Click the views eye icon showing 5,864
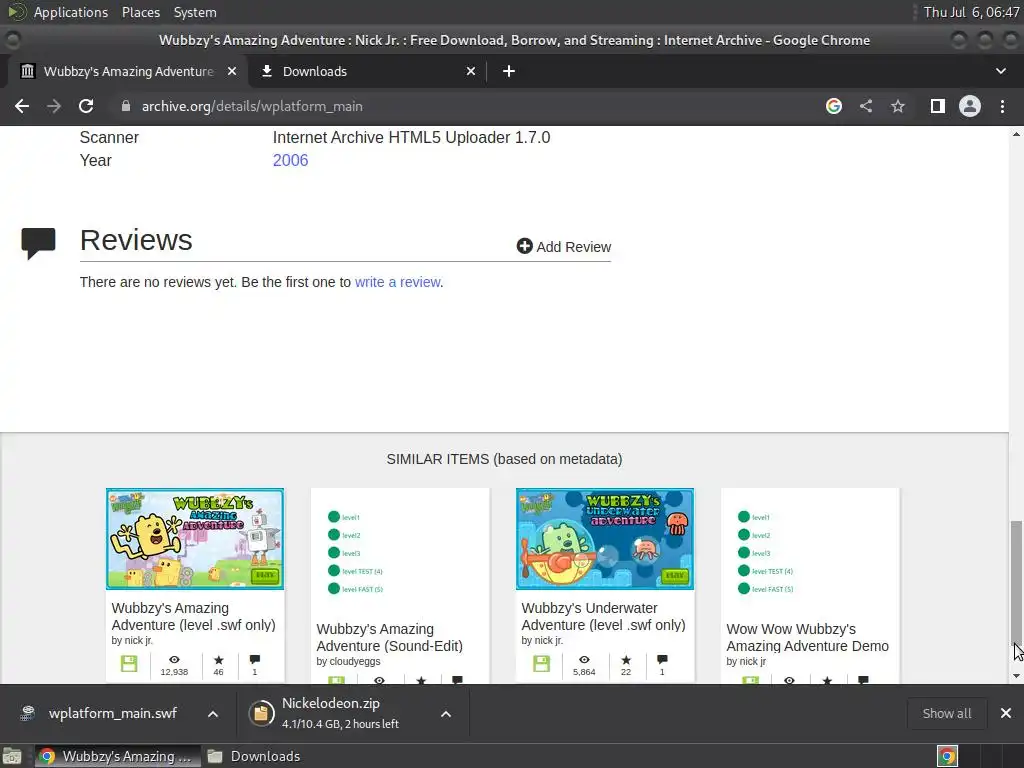This screenshot has height=768, width=1024. (x=584, y=660)
